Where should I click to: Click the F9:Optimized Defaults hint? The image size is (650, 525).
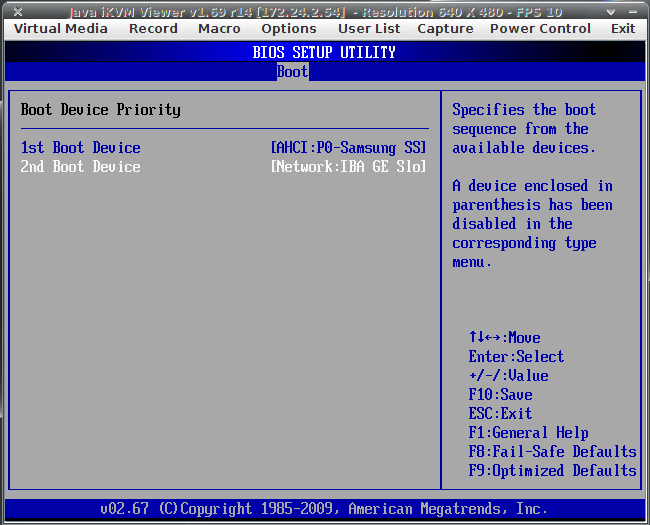pyautogui.click(x=552, y=471)
